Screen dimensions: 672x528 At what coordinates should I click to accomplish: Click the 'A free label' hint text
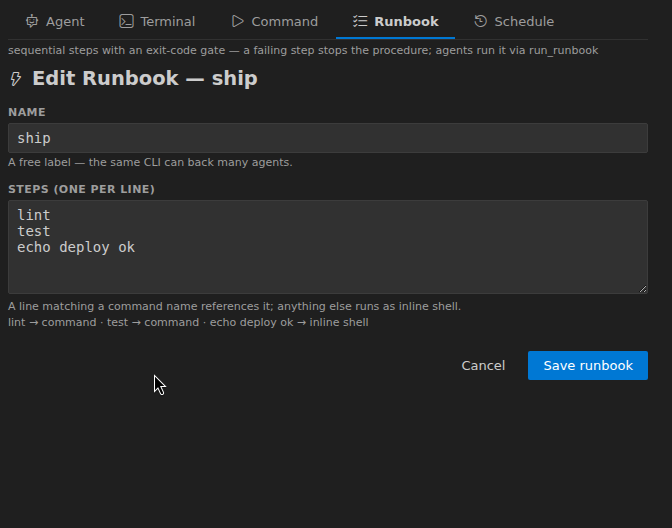[150, 162]
